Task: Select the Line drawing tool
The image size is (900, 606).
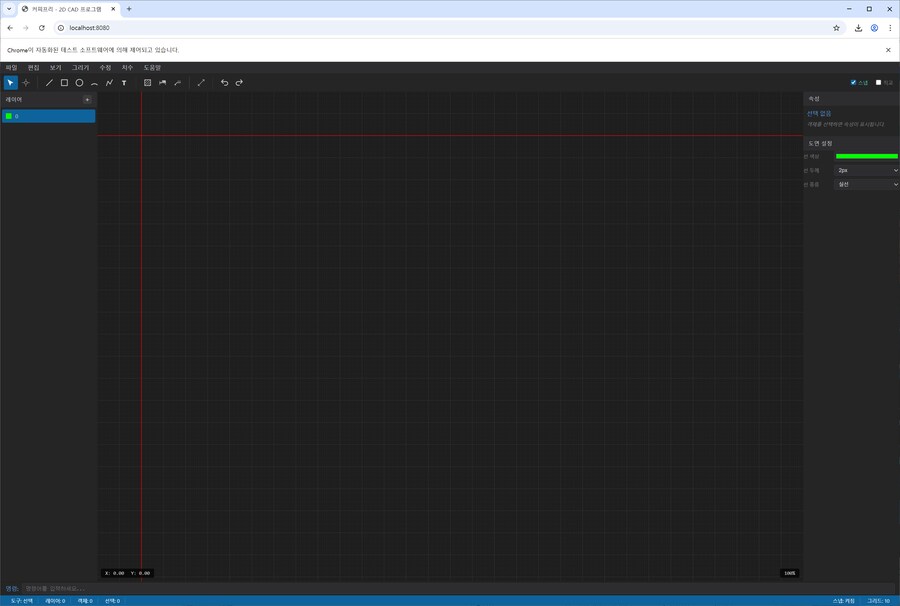Action: pyautogui.click(x=49, y=83)
